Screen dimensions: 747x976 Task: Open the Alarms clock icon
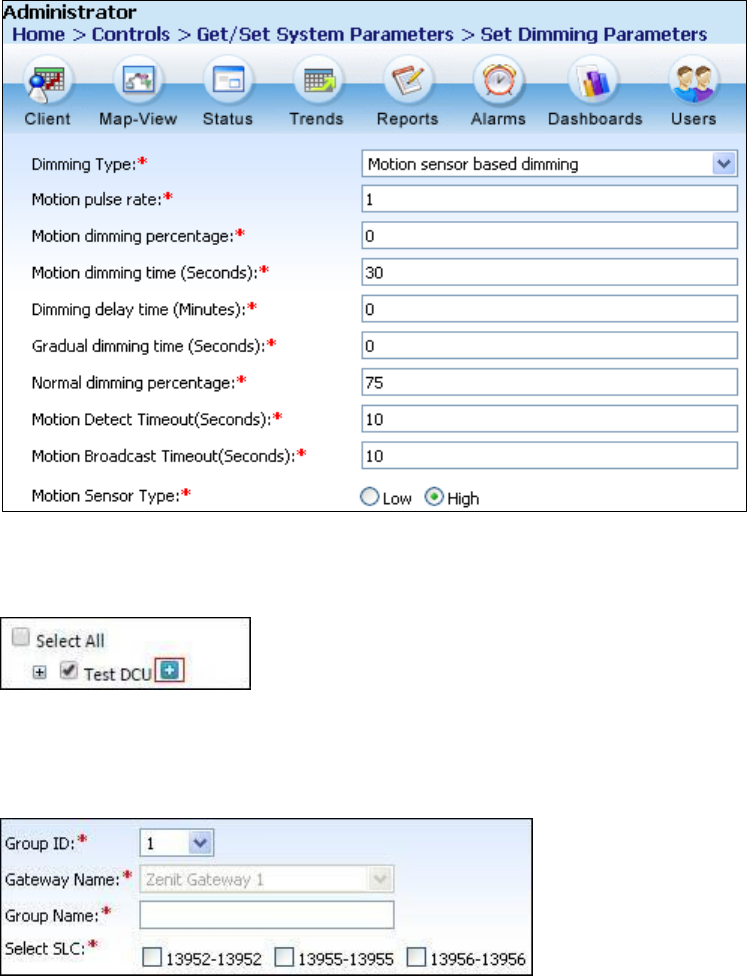coord(498,80)
